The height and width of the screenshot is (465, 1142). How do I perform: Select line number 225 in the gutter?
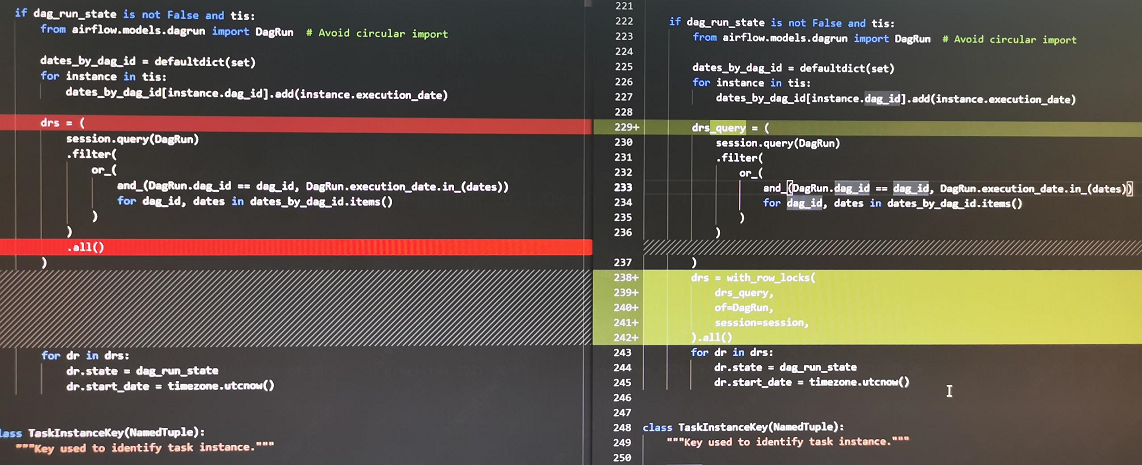[624, 68]
